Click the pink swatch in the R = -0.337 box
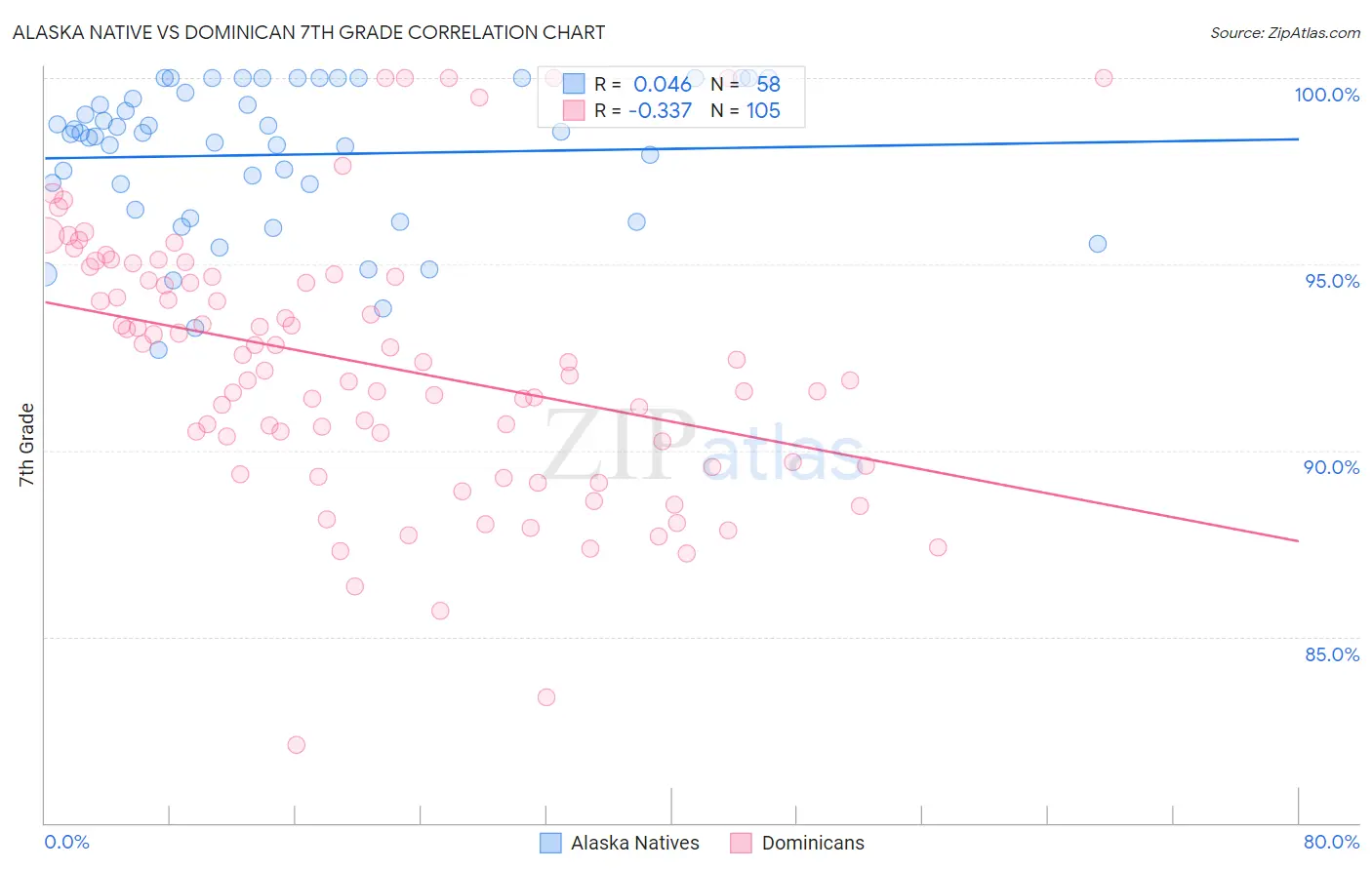This screenshot has height=870, width=1372. point(574,110)
